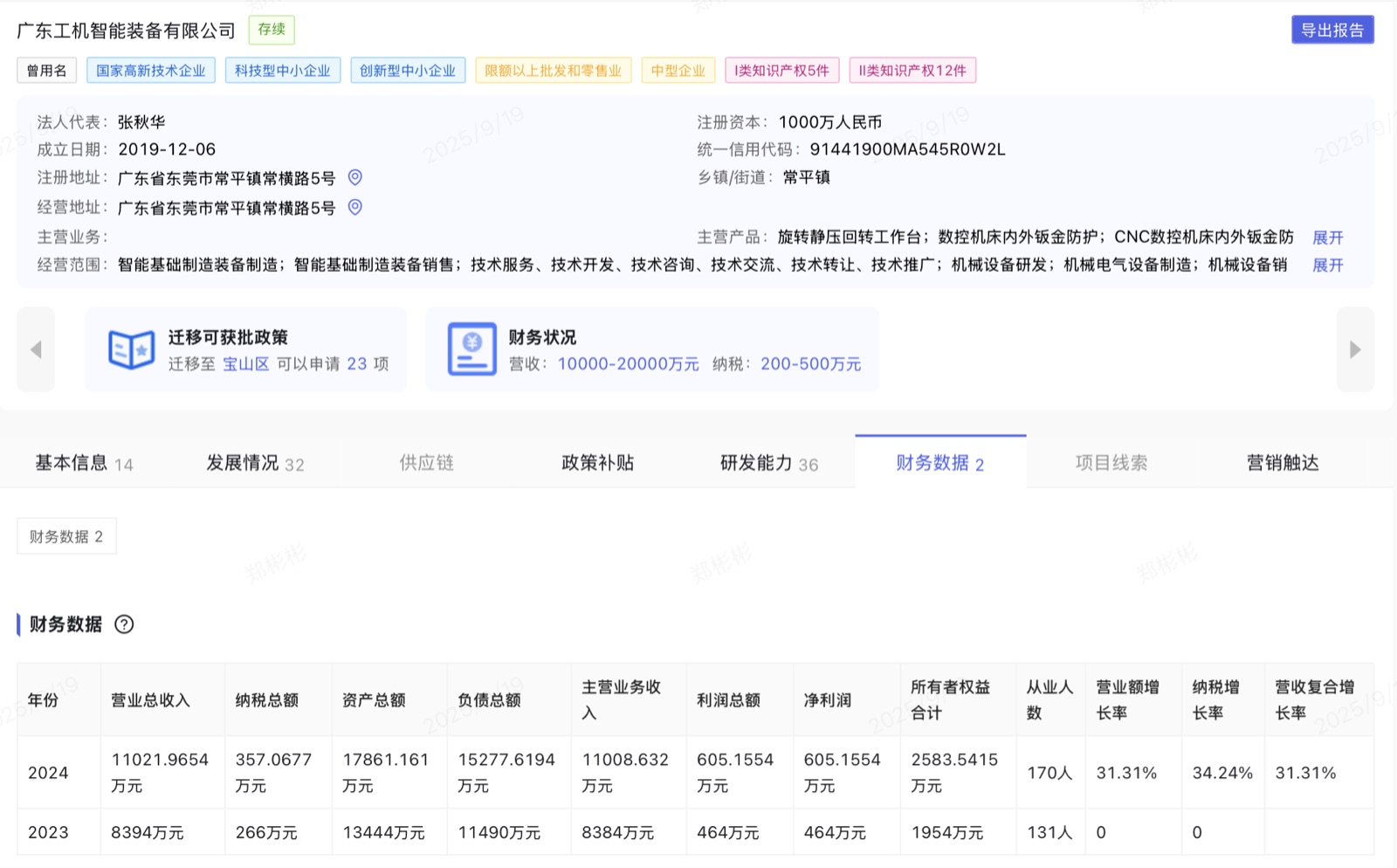Click the 财务状况 document icon

471,349
